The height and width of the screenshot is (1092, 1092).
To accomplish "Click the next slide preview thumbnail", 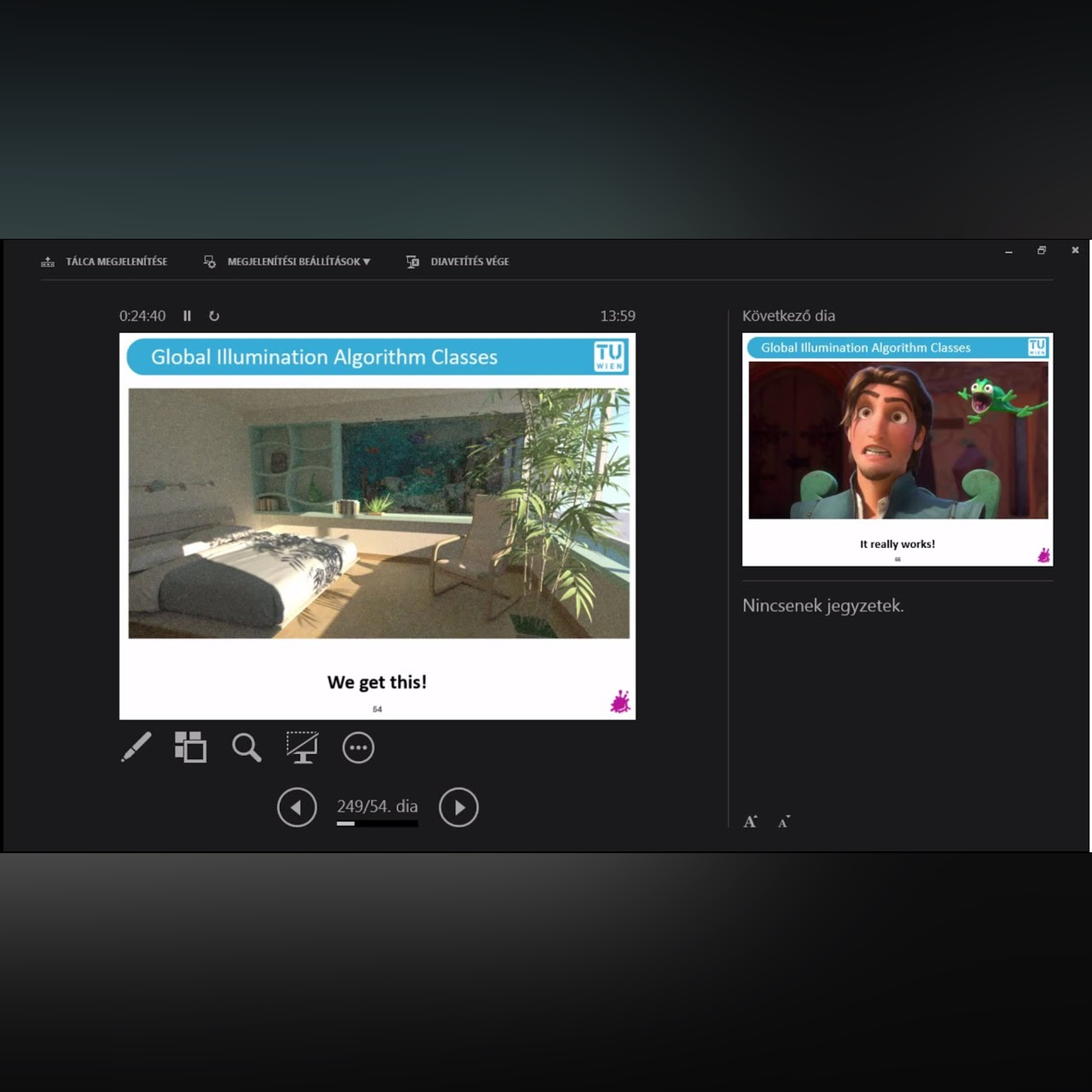I will coord(898,449).
